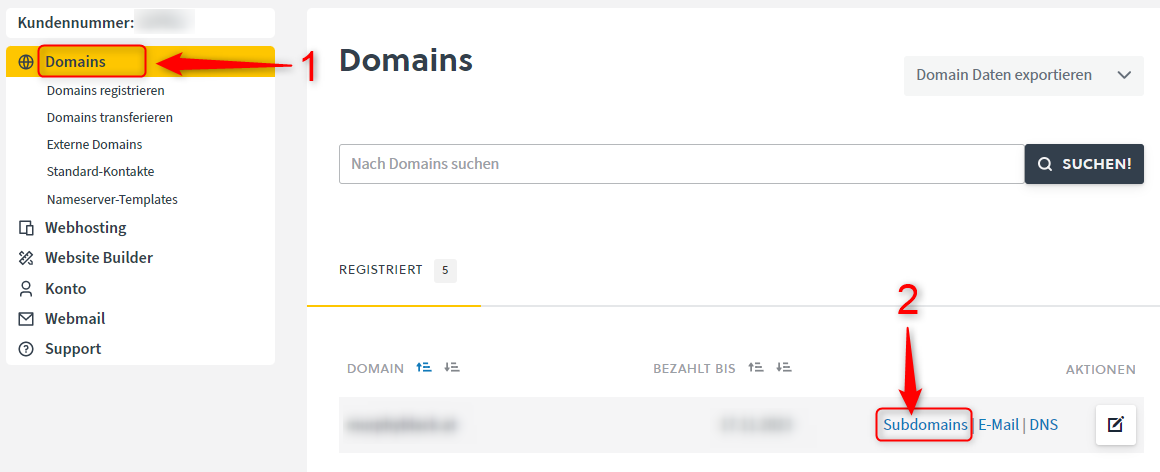
Task: Sort Bezahlt Bis column ascending
Action: (756, 368)
